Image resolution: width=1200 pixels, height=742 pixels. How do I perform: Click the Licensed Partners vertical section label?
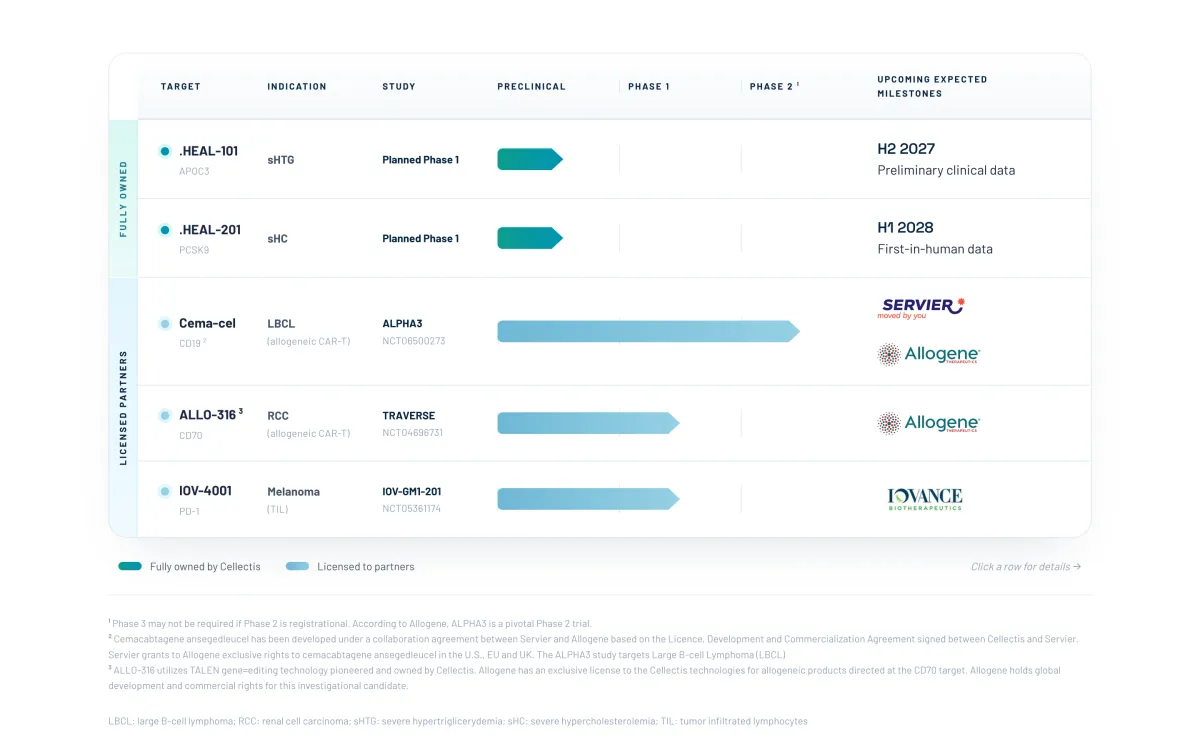(124, 408)
